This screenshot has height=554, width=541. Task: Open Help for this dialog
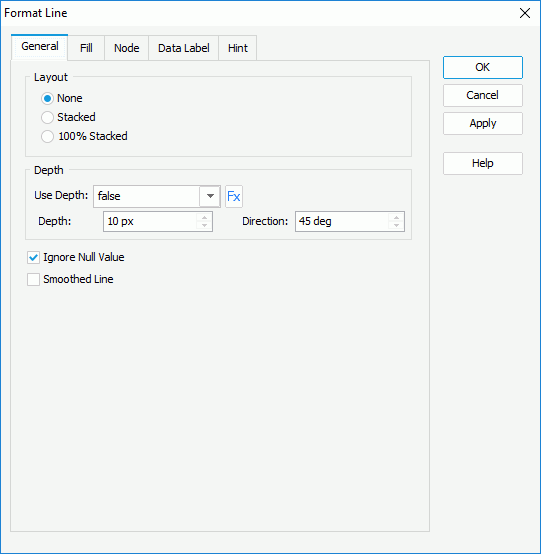483,163
